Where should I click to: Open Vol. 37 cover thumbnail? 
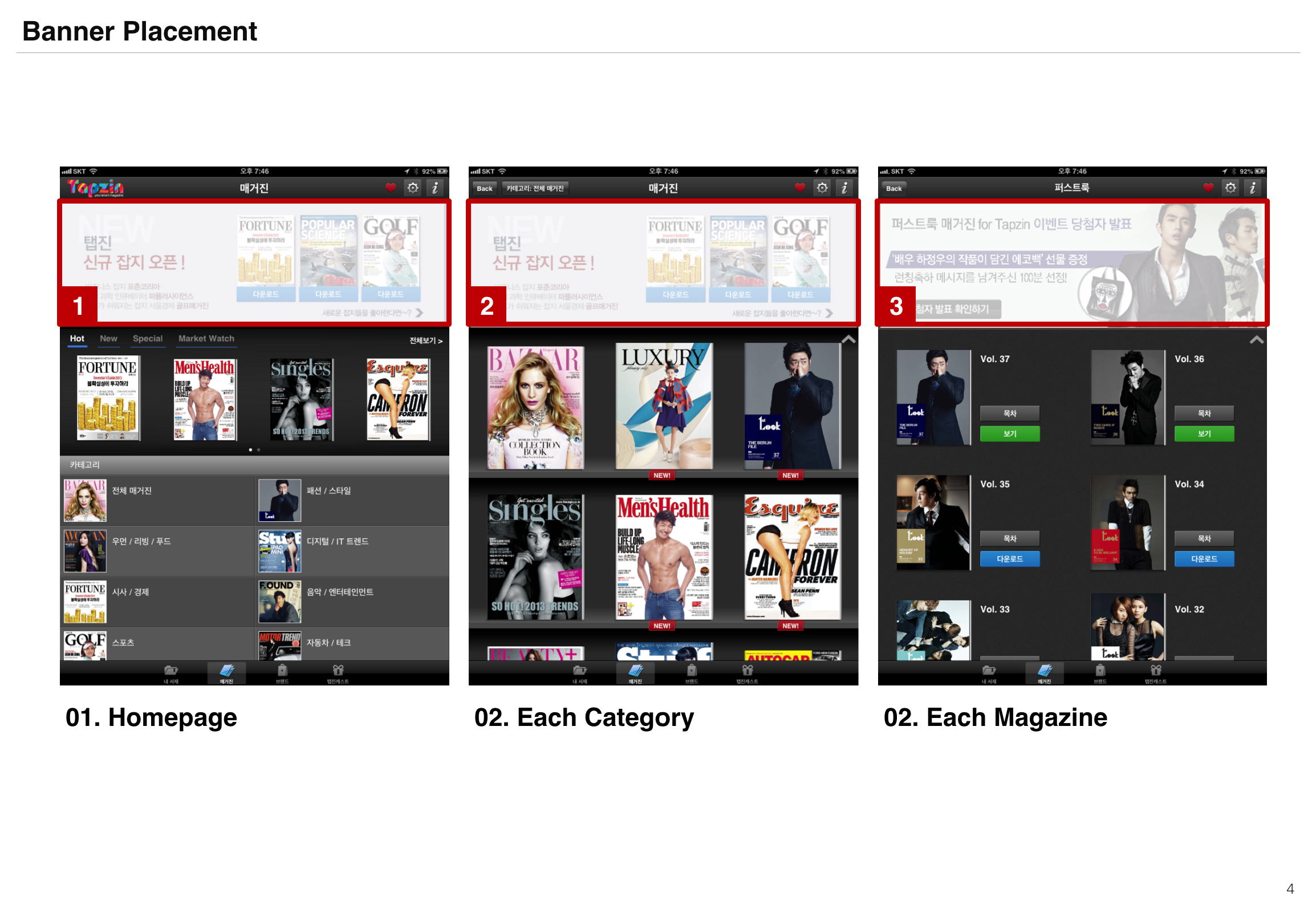pos(933,397)
